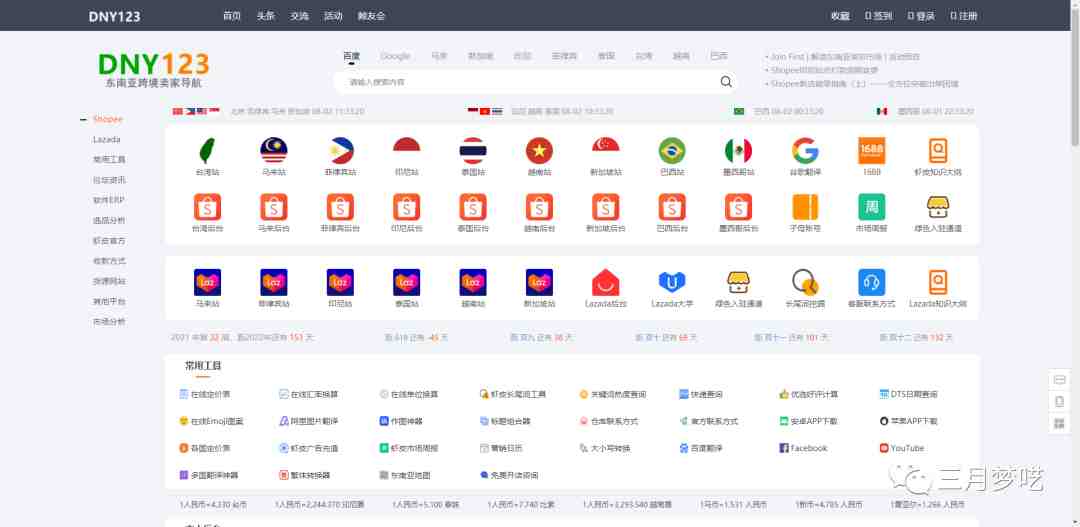Open the Lazada Malaysia site icon
This screenshot has width=1080, height=527.
pos(207,282)
